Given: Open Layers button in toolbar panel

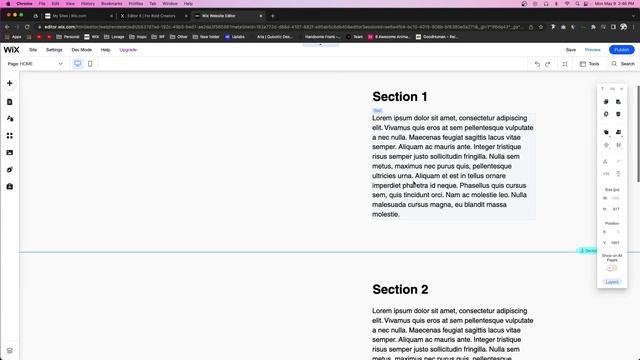Looking at the screenshot, I should pyautogui.click(x=612, y=282).
